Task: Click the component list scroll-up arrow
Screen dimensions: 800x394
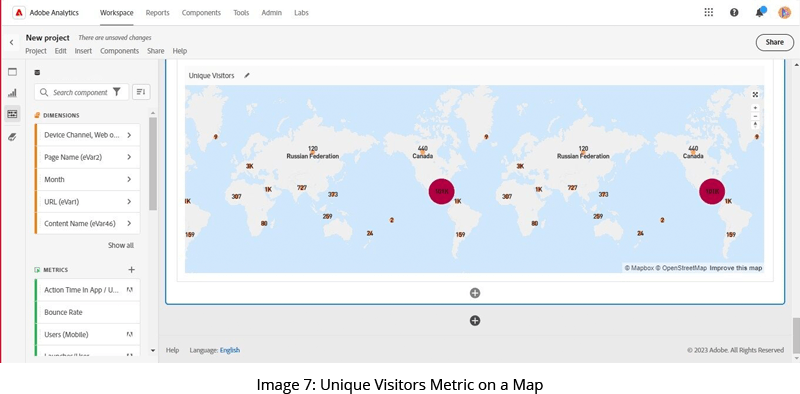Action: point(153,113)
